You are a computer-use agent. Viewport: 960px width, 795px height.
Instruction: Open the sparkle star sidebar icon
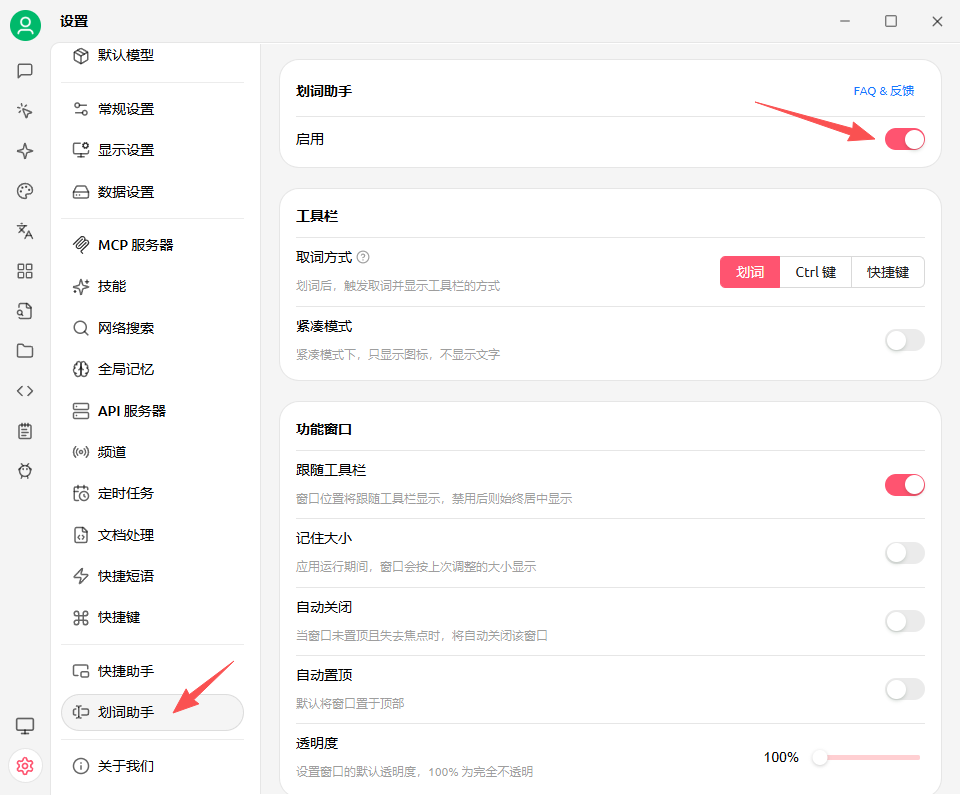click(x=25, y=151)
